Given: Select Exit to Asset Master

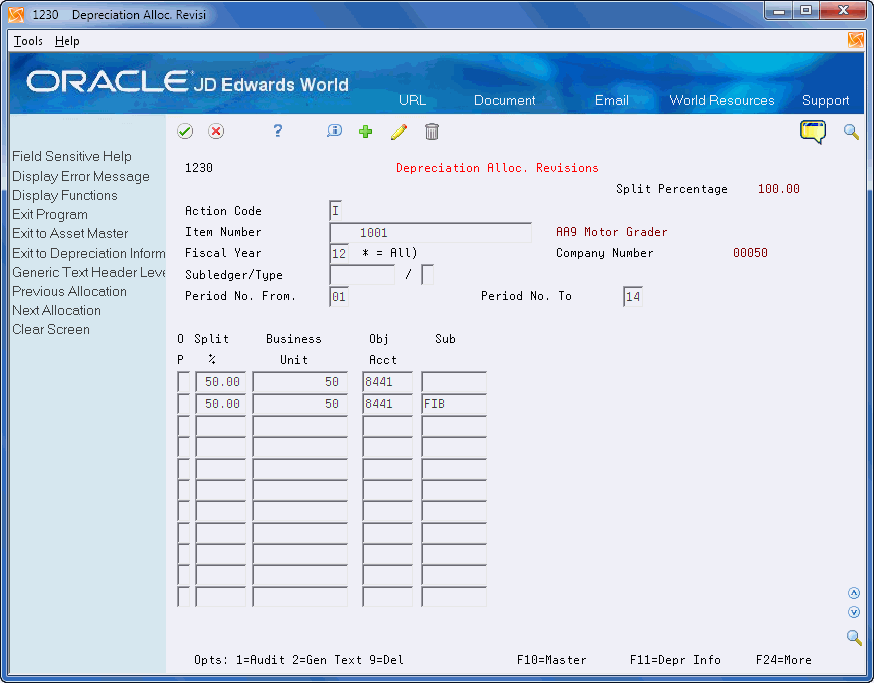Looking at the screenshot, I should [x=70, y=233].
